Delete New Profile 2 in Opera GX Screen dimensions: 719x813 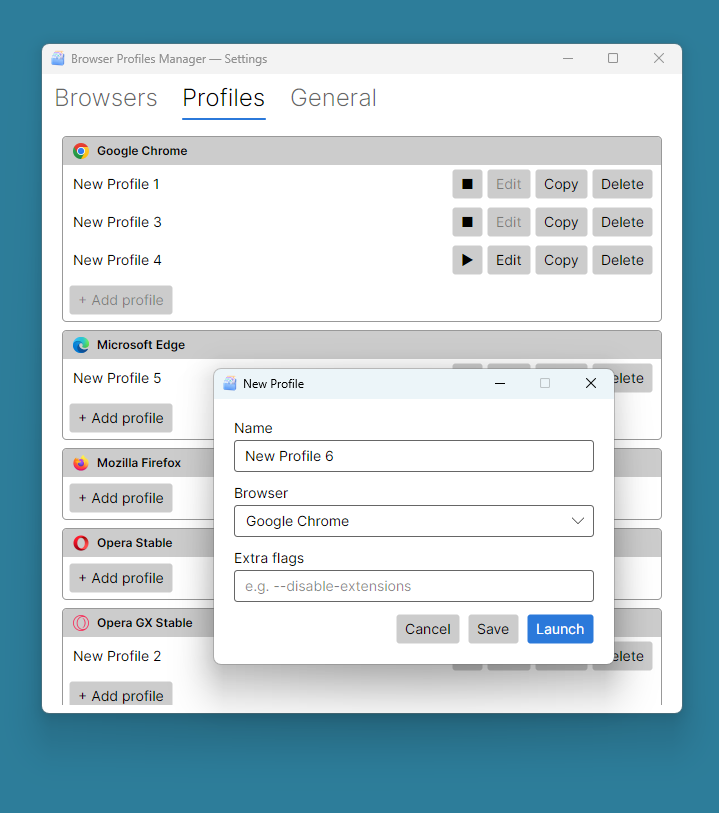[633, 656]
